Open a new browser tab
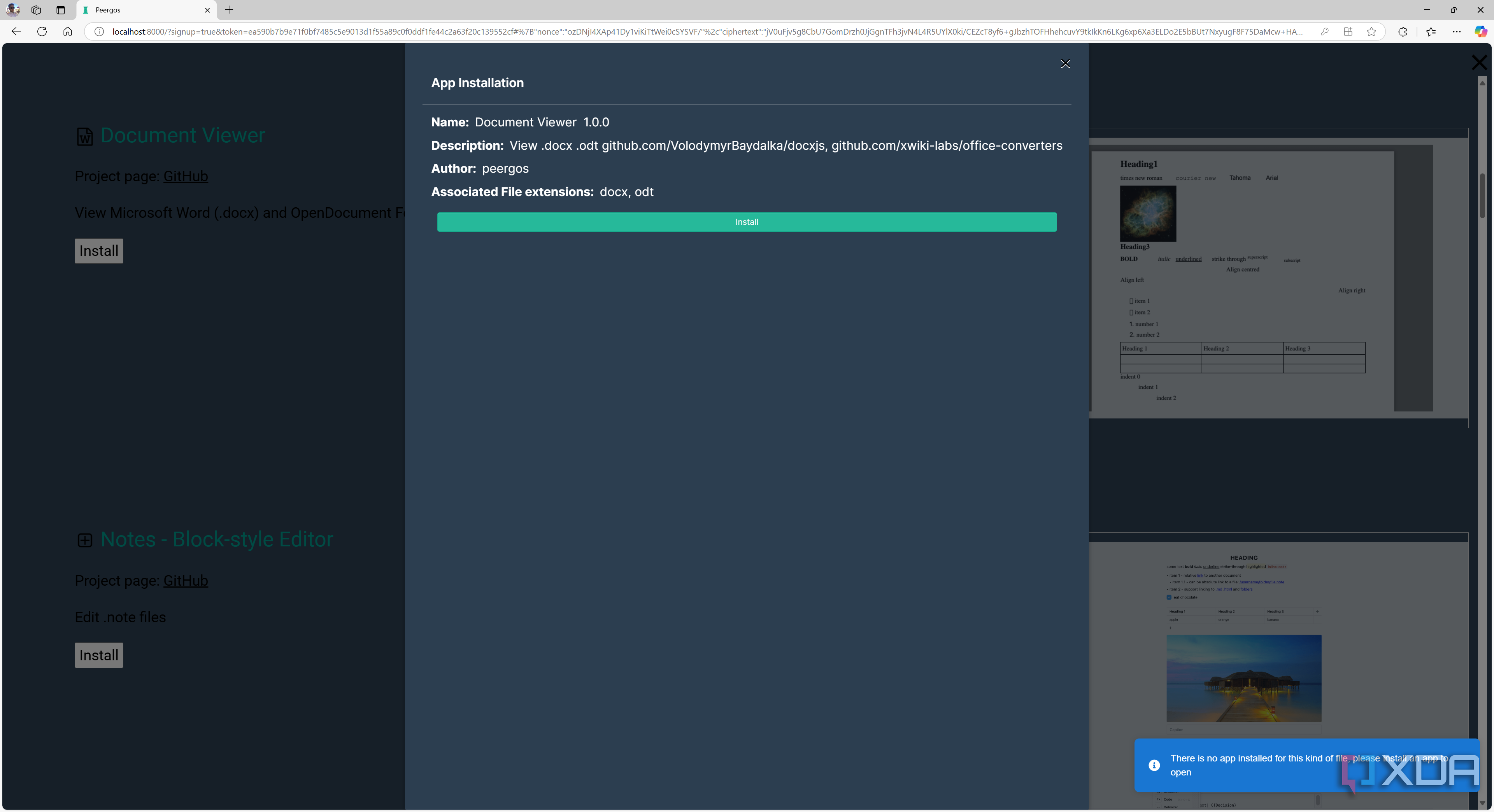 229,10
